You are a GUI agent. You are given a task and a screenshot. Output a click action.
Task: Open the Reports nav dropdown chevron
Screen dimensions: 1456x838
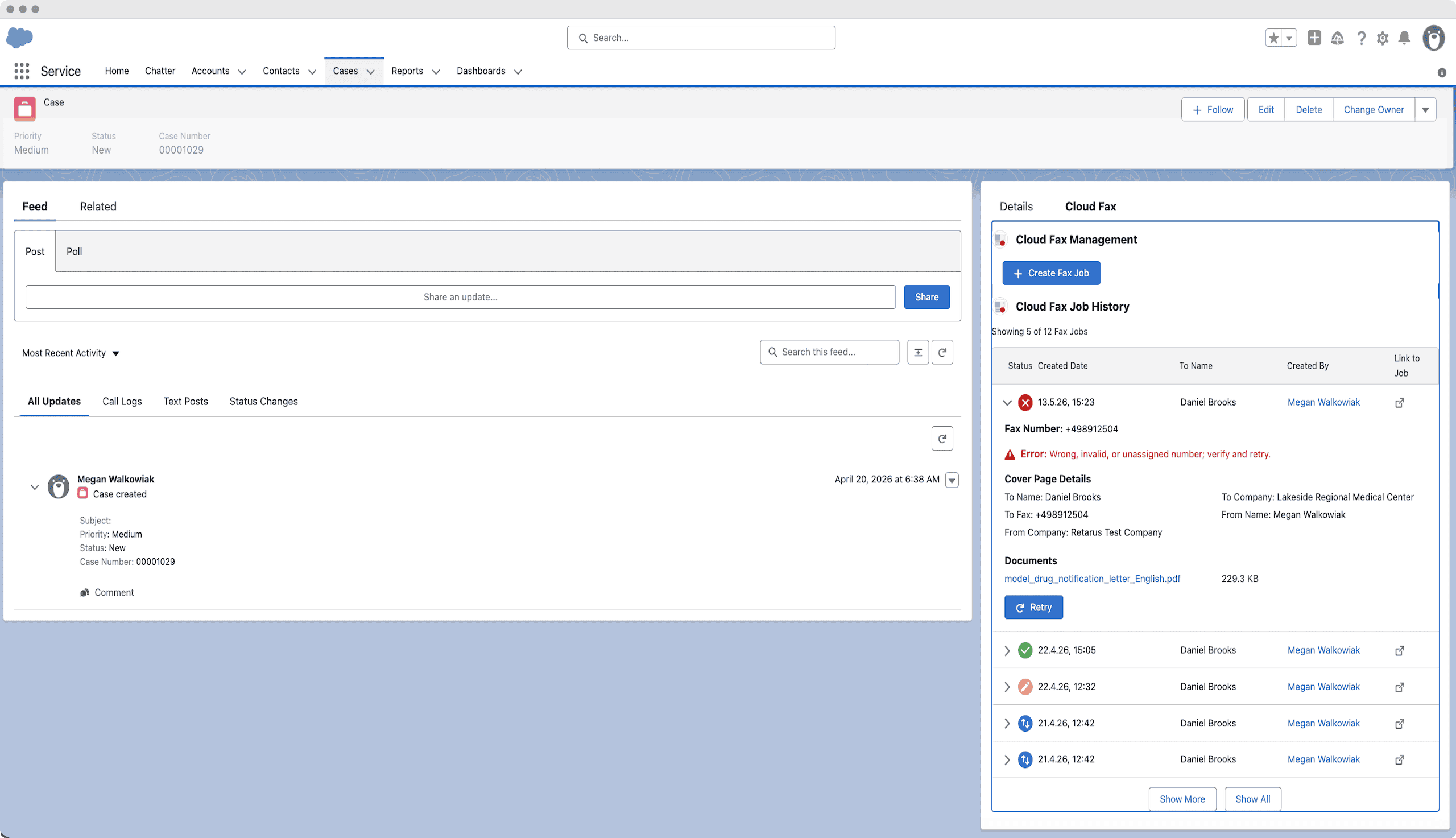coord(436,72)
